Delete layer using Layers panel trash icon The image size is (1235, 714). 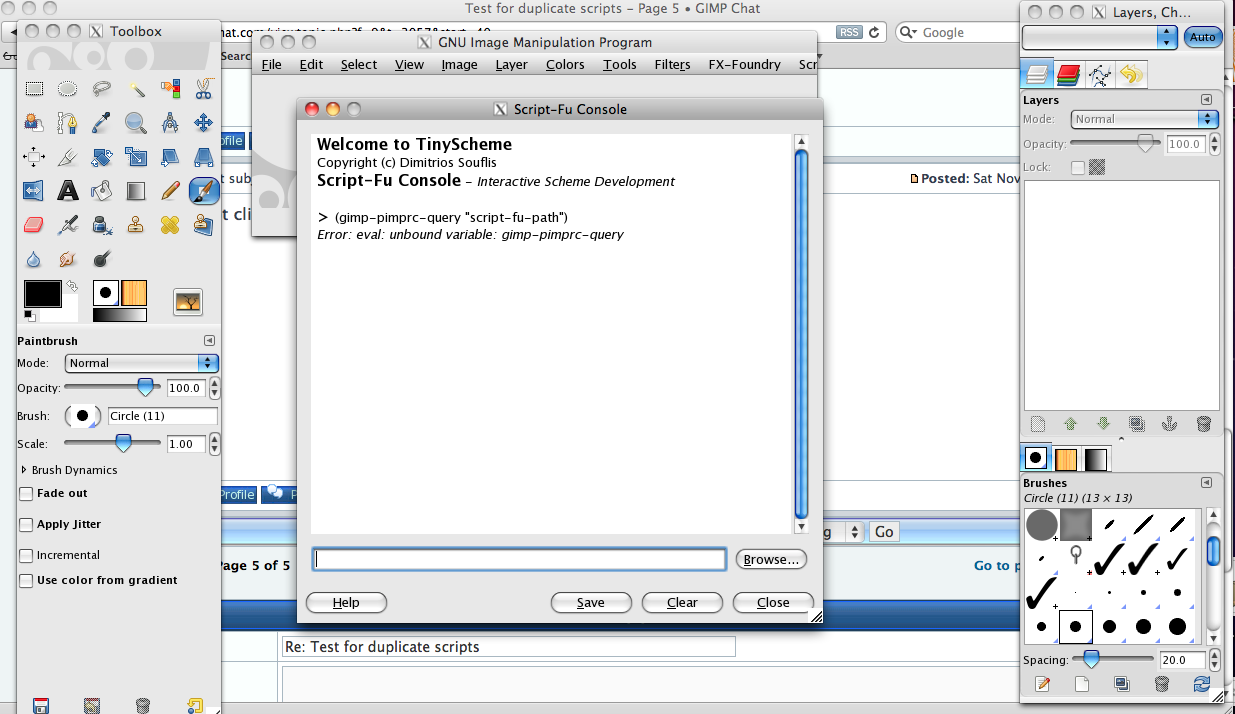(1203, 424)
